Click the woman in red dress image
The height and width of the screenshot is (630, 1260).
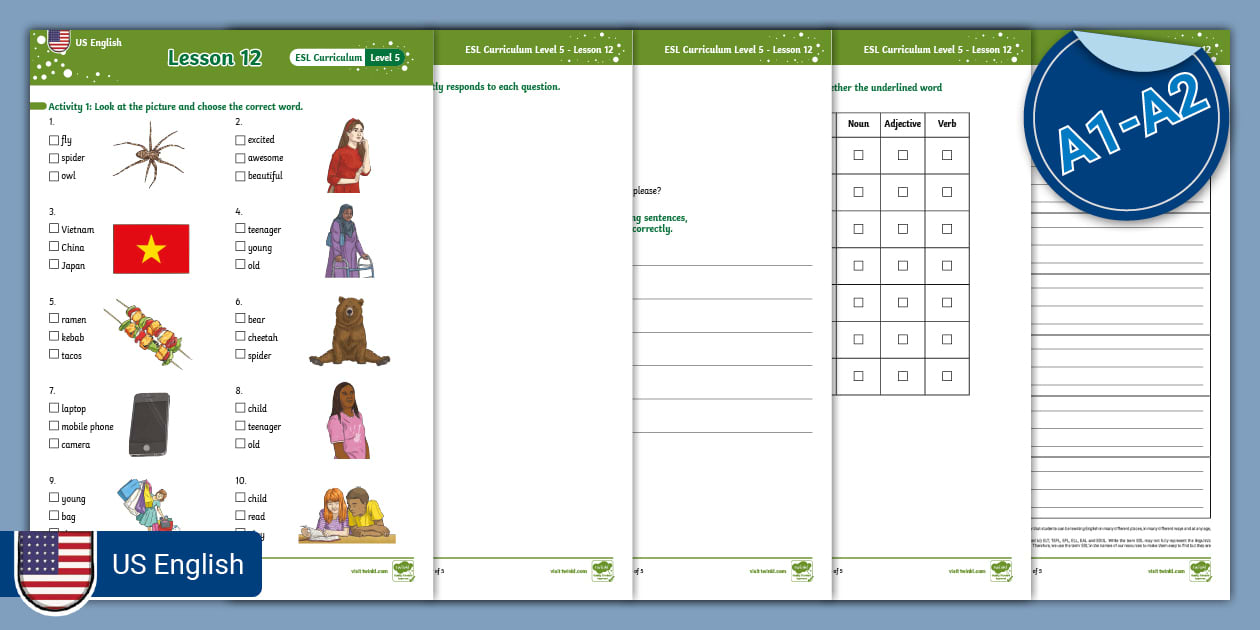[x=348, y=155]
